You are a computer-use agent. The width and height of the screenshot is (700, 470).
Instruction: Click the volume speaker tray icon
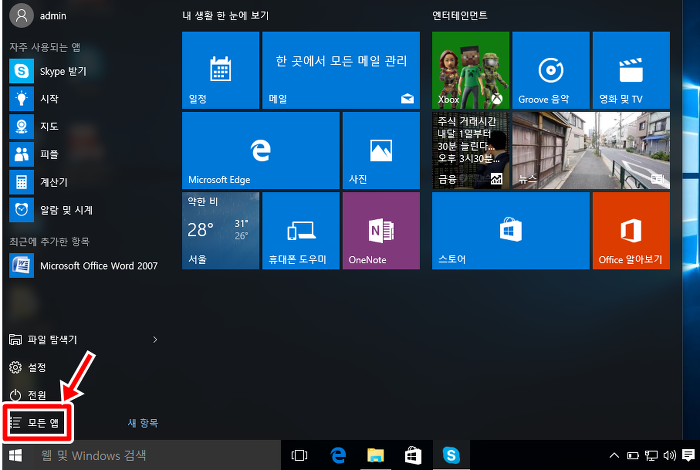point(670,456)
